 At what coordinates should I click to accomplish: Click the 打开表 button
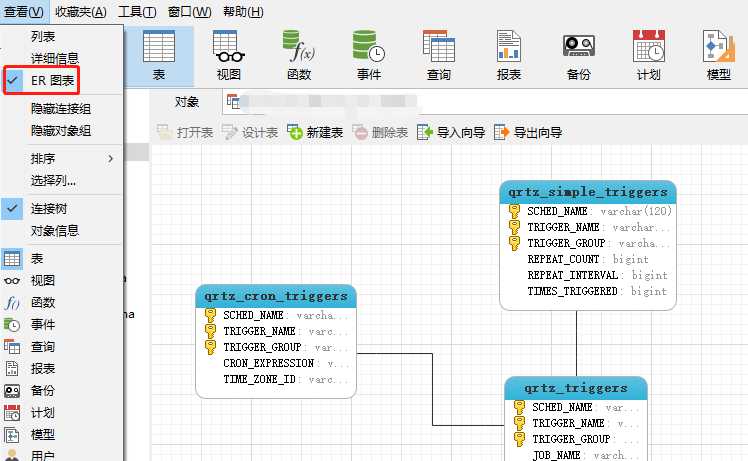click(185, 132)
